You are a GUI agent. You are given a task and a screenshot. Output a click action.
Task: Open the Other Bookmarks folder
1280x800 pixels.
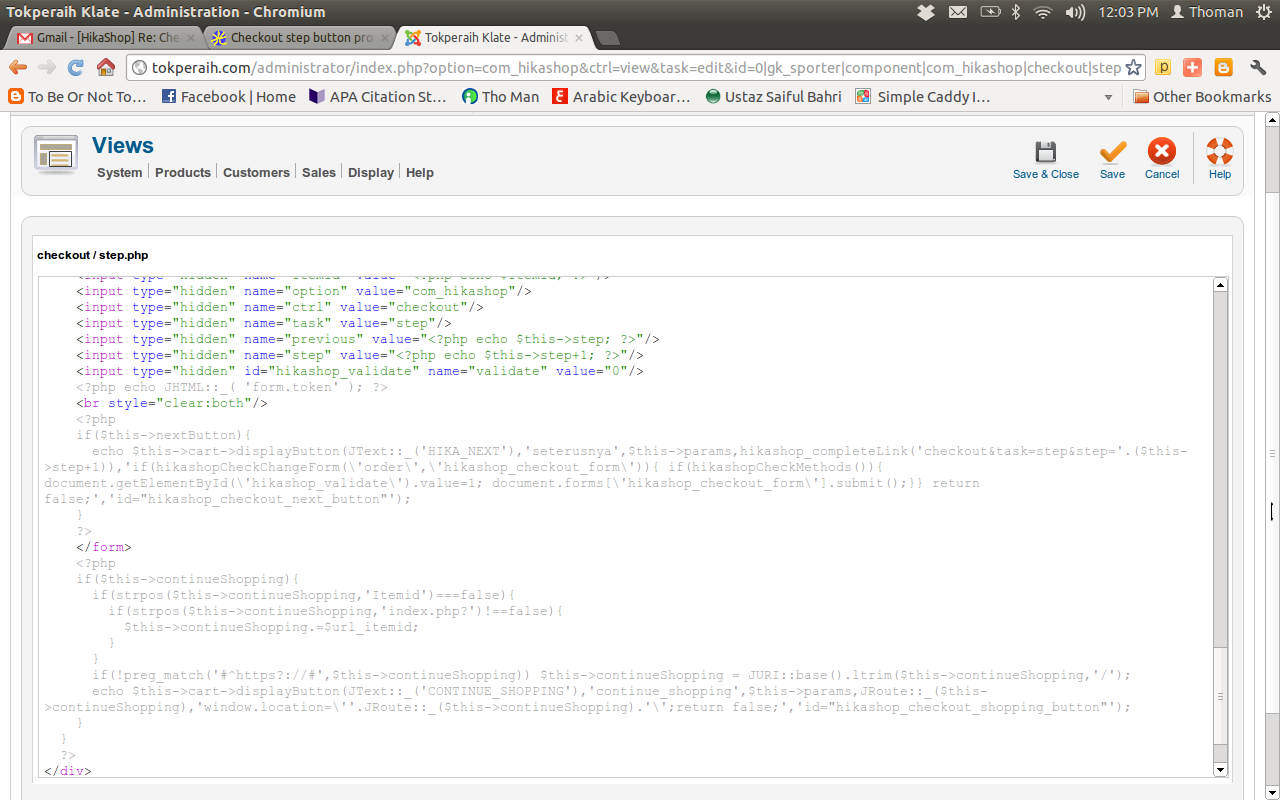click(x=1202, y=97)
